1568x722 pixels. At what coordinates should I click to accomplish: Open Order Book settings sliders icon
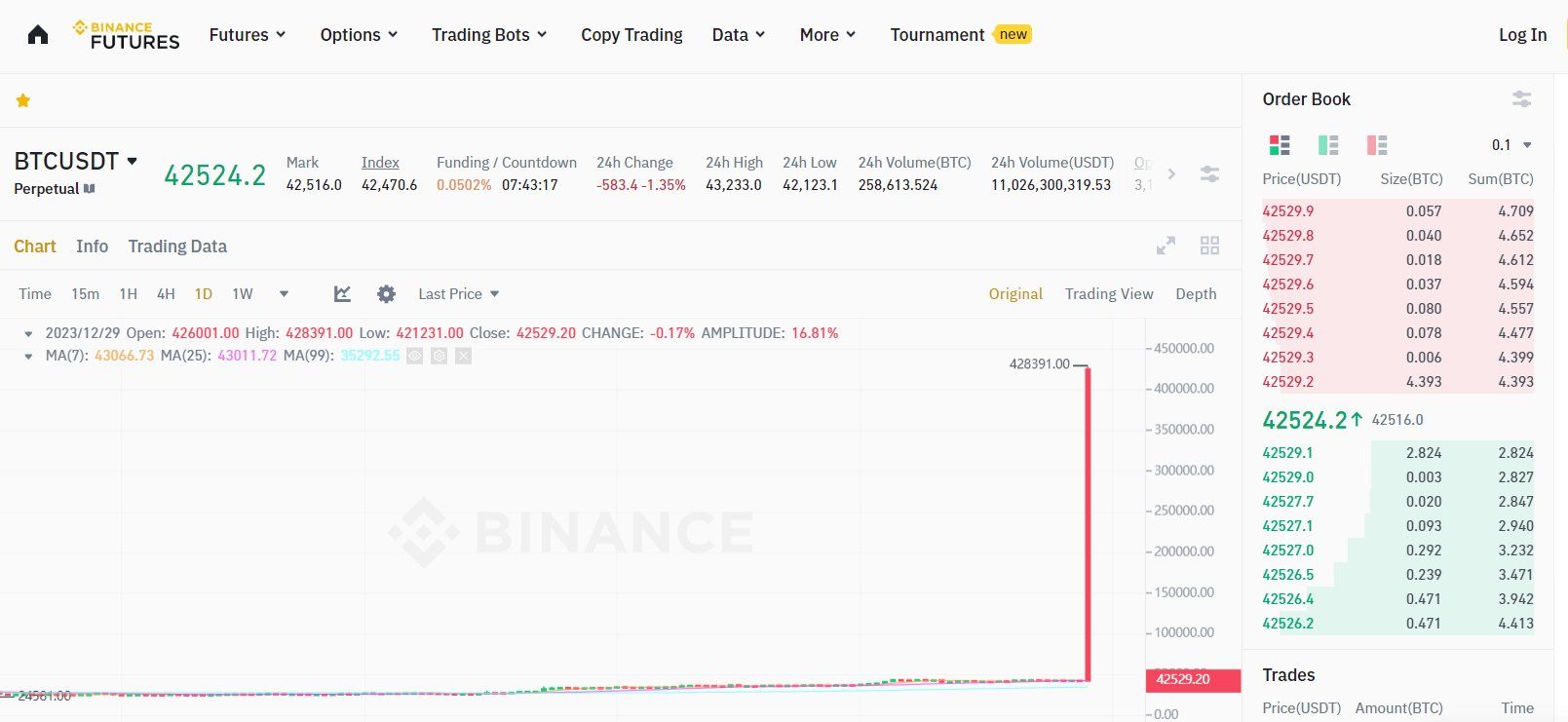(1521, 99)
